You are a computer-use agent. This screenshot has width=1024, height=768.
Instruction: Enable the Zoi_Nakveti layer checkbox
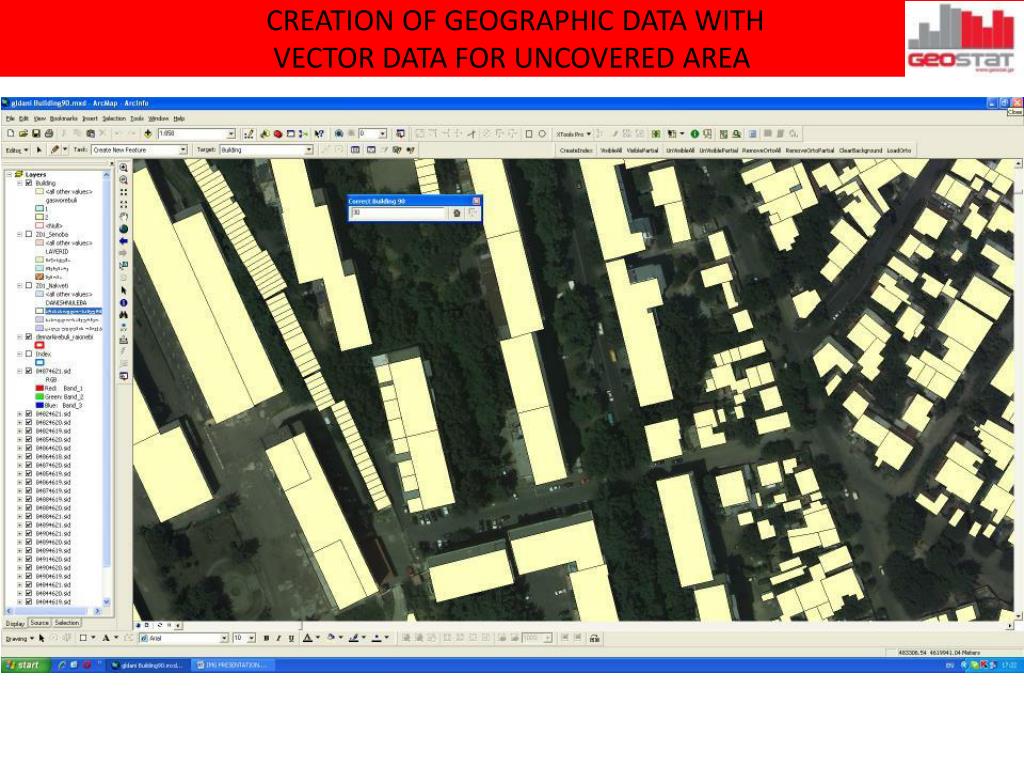point(29,285)
